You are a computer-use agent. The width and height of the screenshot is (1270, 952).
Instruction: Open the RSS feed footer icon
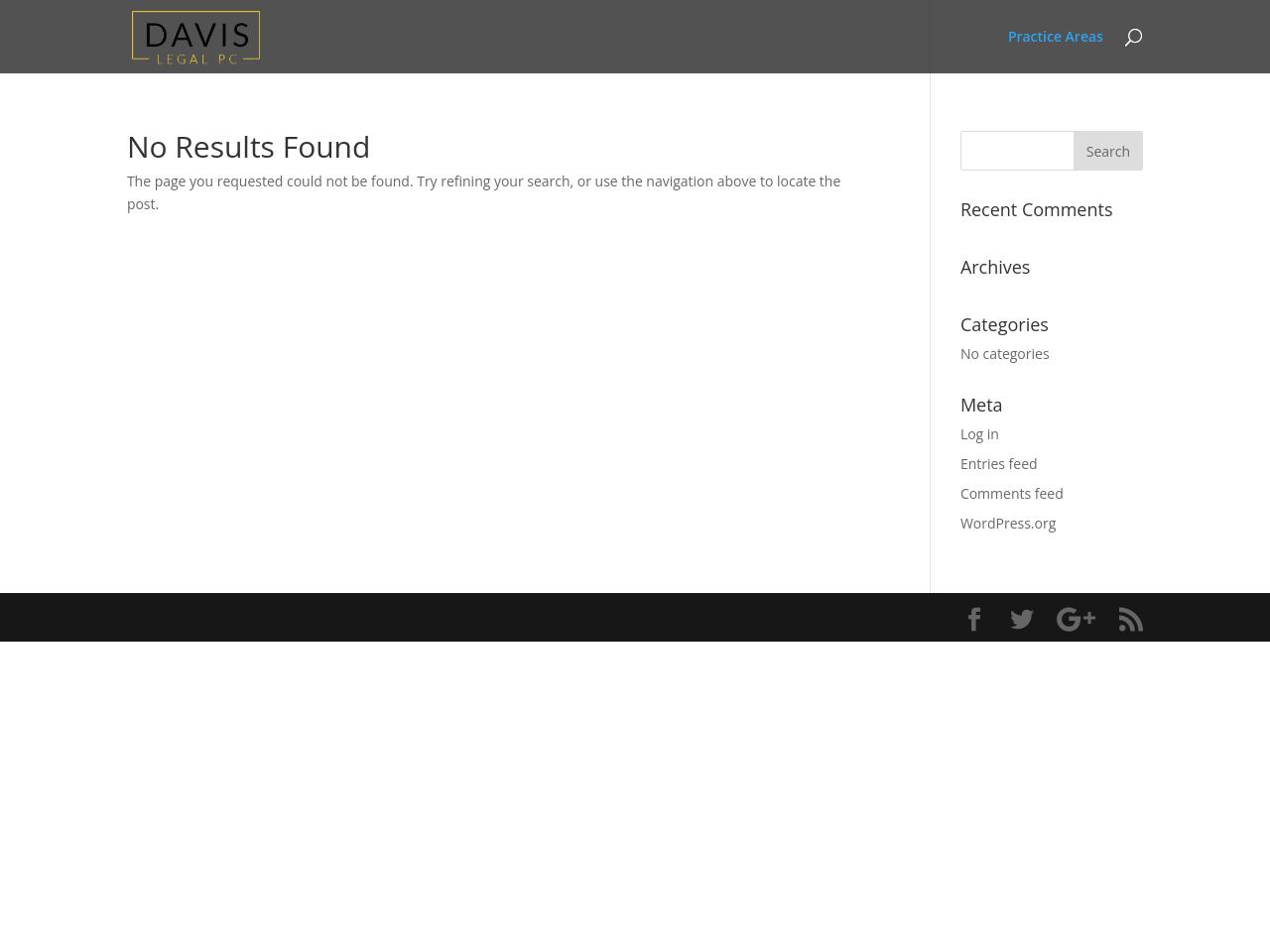pyautogui.click(x=1131, y=619)
